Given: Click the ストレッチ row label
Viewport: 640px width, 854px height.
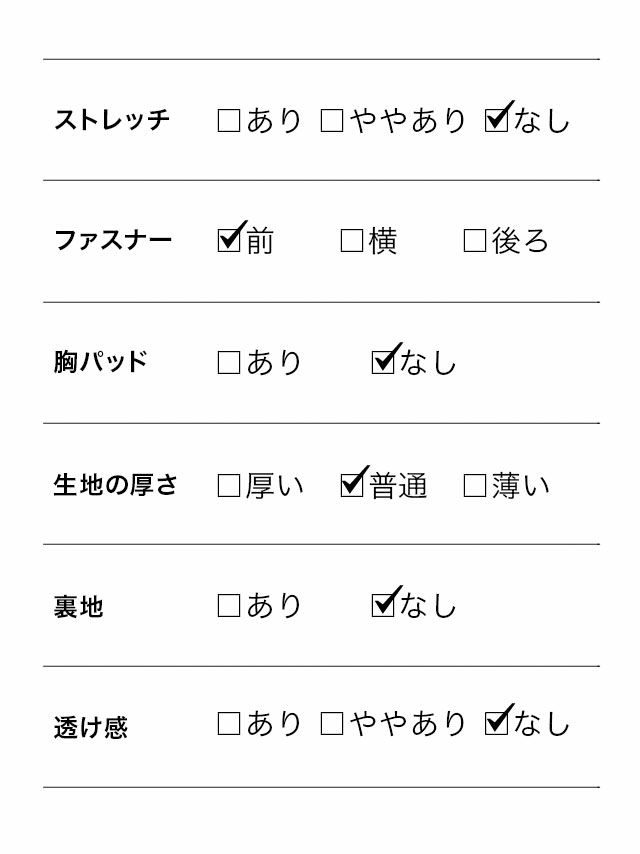Looking at the screenshot, I should (x=112, y=120).
